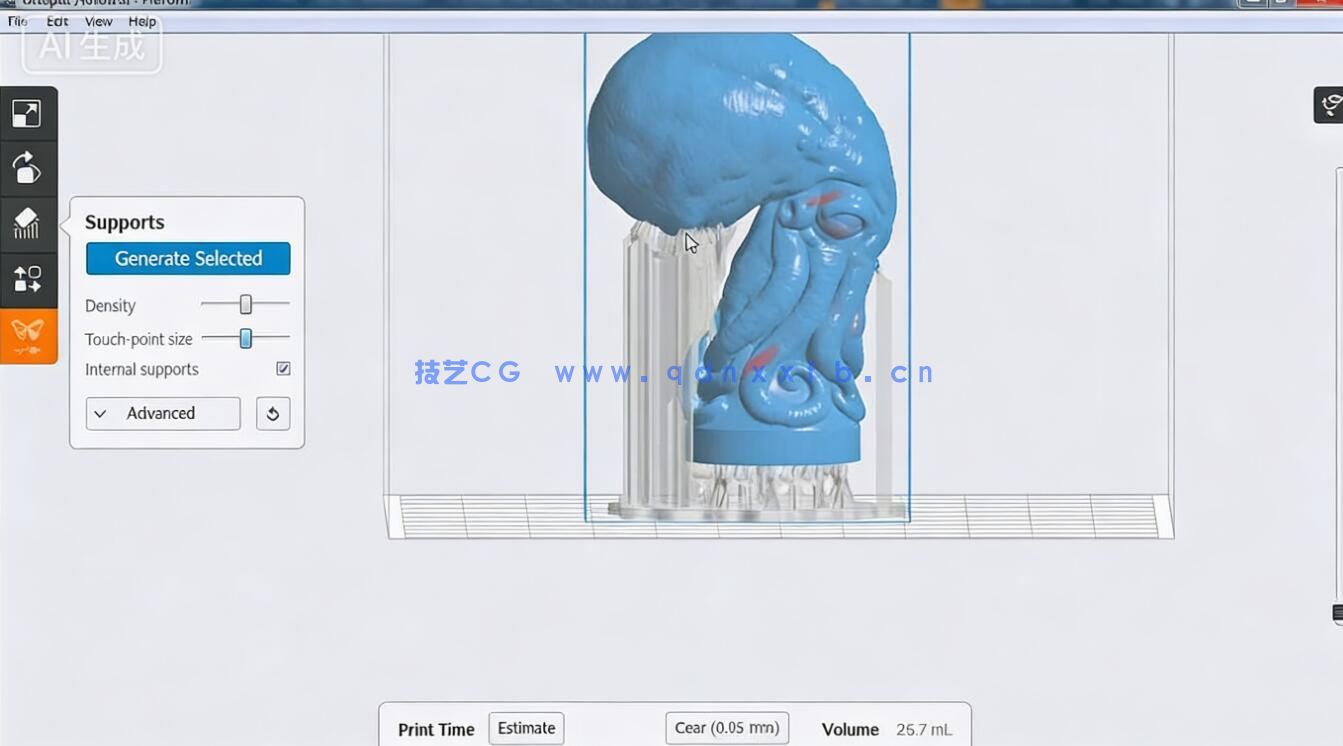Open the Cear (0.05 mm) material dropdown
This screenshot has height=746, width=1343.
pos(727,728)
